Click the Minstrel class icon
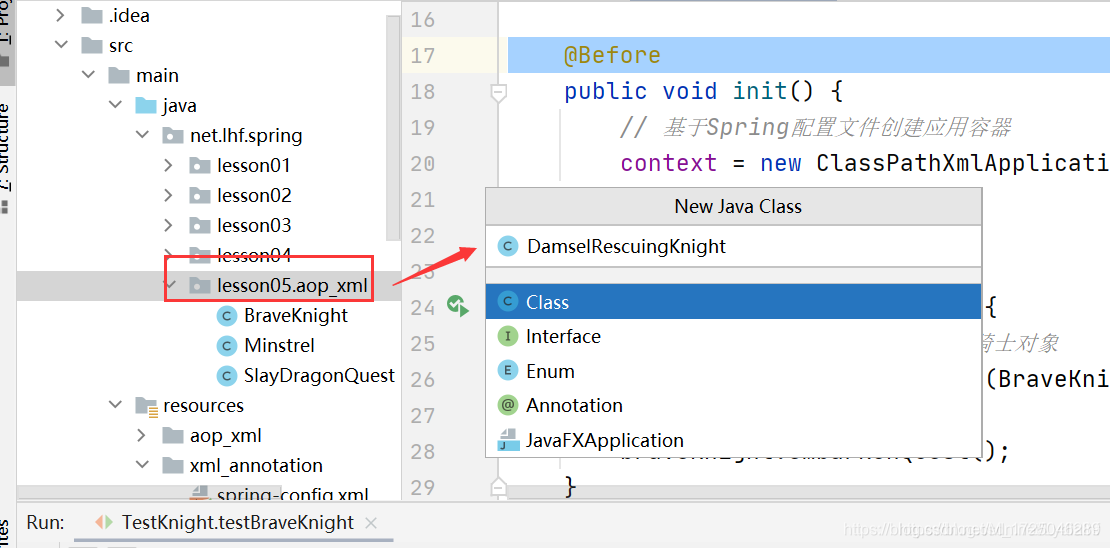 tap(227, 346)
